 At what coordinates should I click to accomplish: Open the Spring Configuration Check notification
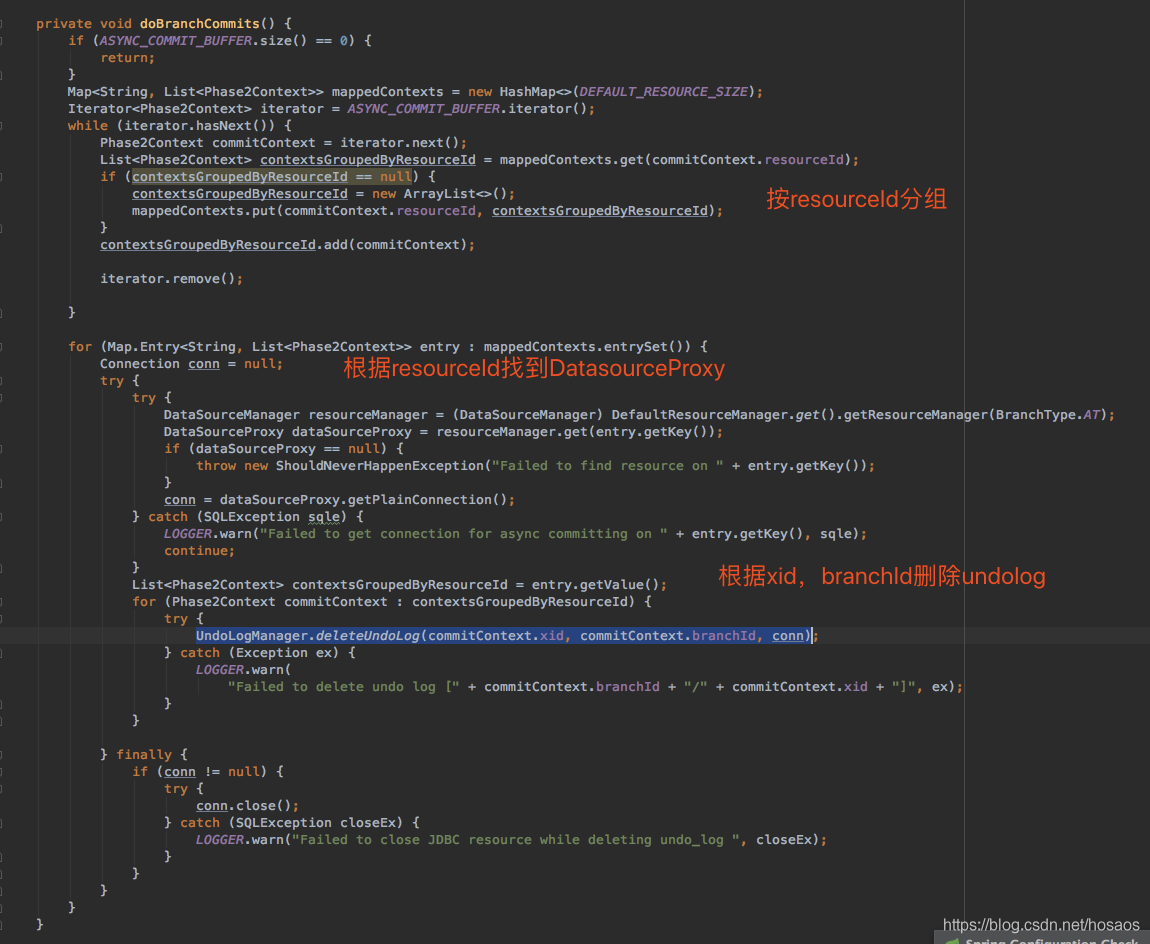click(x=1050, y=940)
